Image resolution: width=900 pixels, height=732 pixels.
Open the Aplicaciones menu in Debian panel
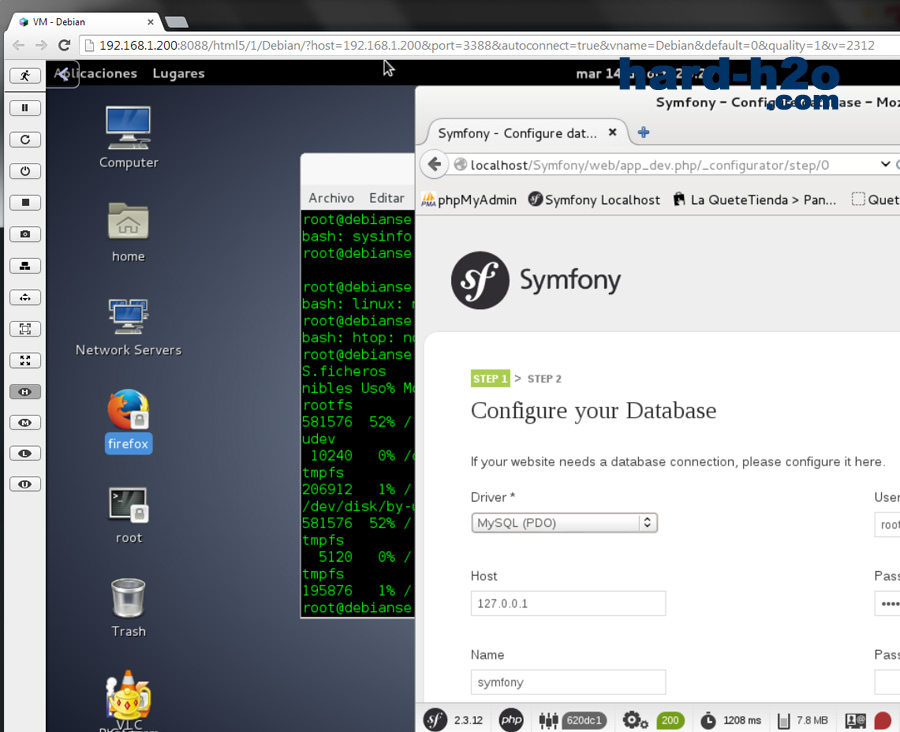[96, 73]
